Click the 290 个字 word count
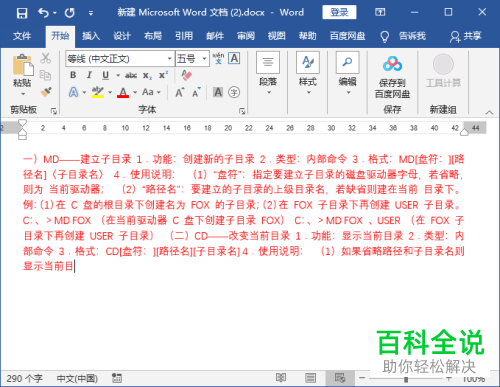Viewport: 500px width, 387px height. tap(24, 379)
